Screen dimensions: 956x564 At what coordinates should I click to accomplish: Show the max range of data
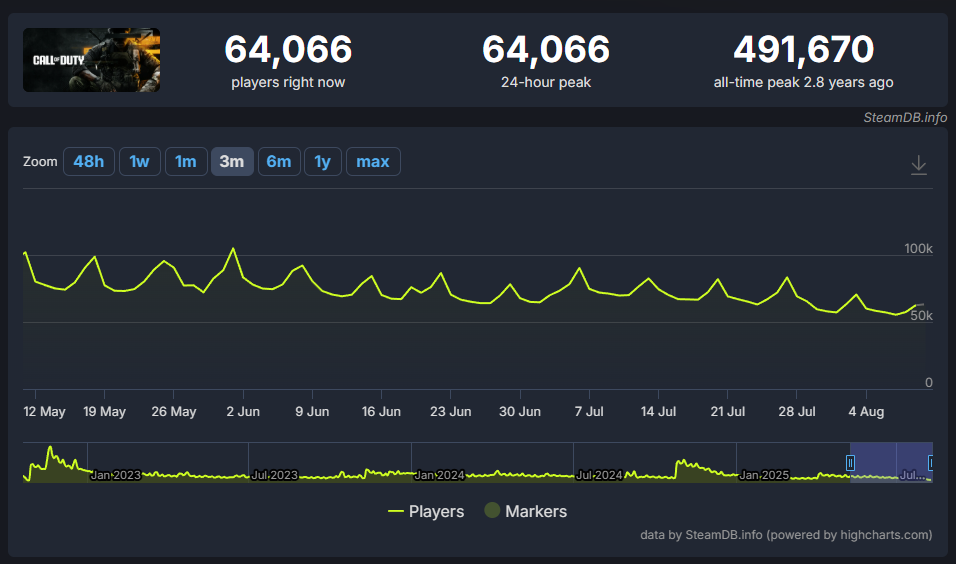(373, 162)
